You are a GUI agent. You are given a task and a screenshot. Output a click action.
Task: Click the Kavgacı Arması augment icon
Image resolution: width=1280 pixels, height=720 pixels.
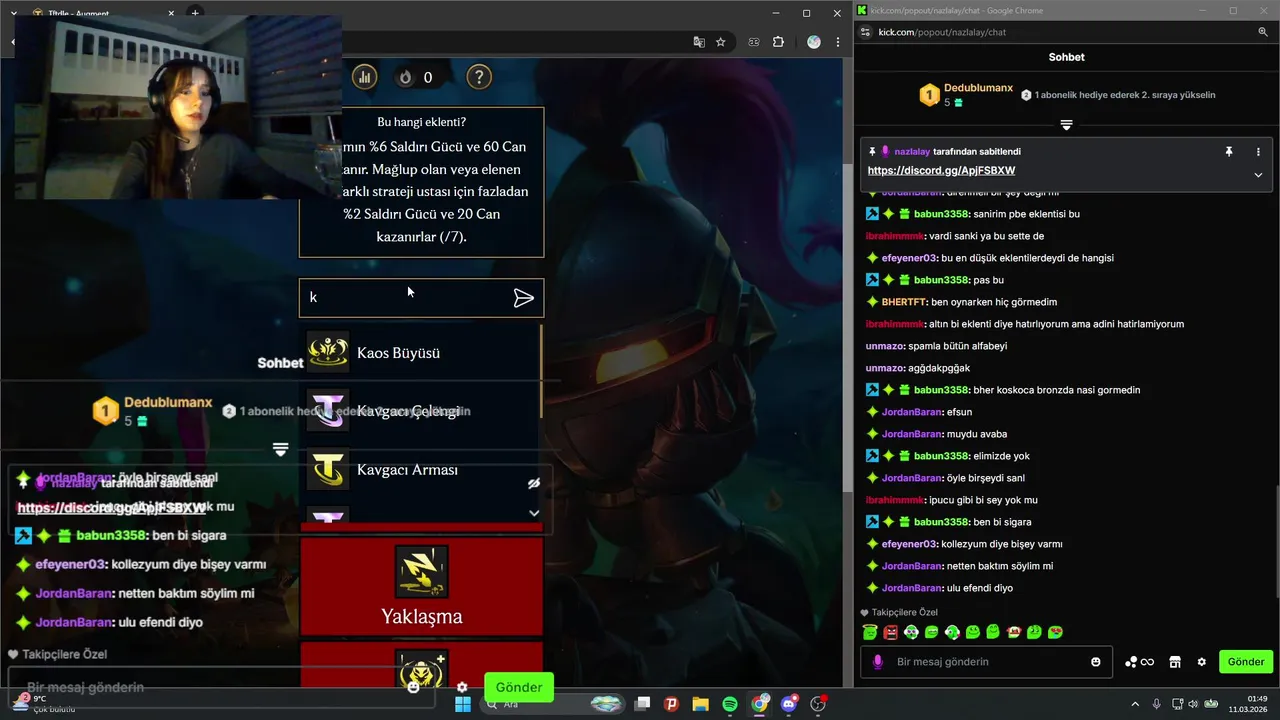click(x=327, y=469)
